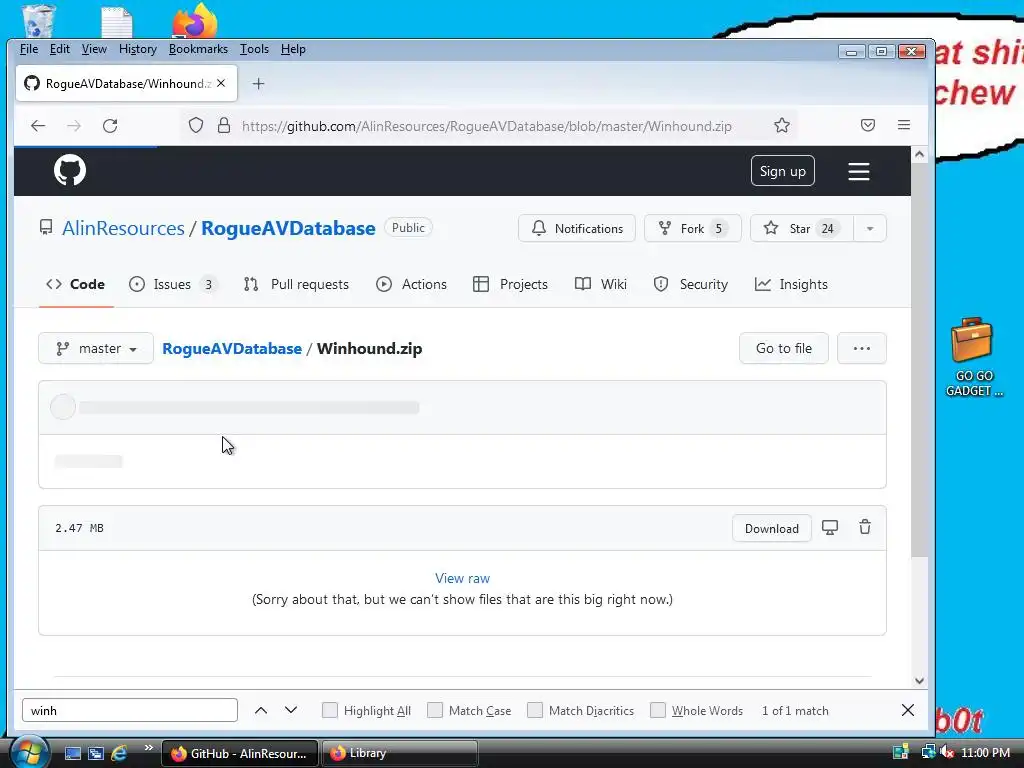The image size is (1024, 768).
Task: Enable Match Case checkbox
Action: pos(435,710)
